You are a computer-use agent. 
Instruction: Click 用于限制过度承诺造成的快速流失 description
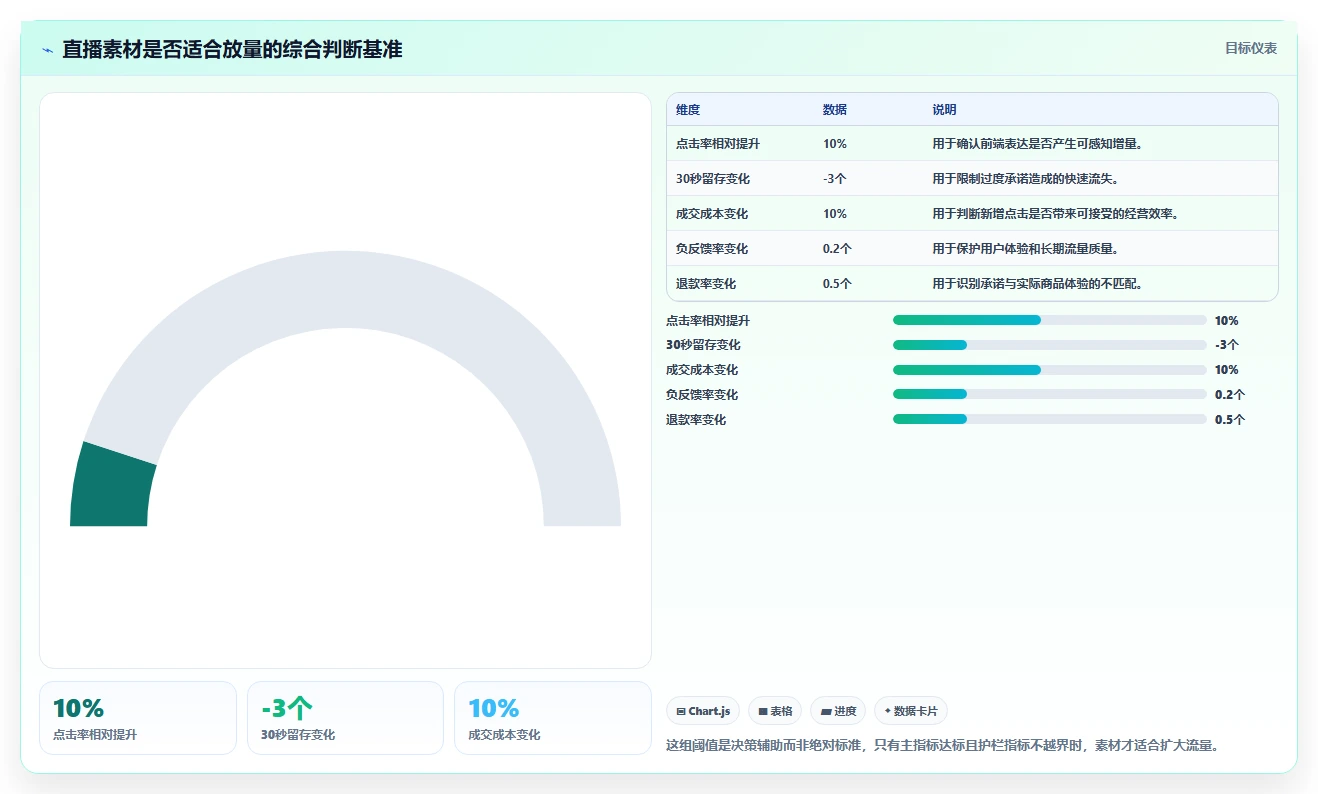coord(1026,179)
